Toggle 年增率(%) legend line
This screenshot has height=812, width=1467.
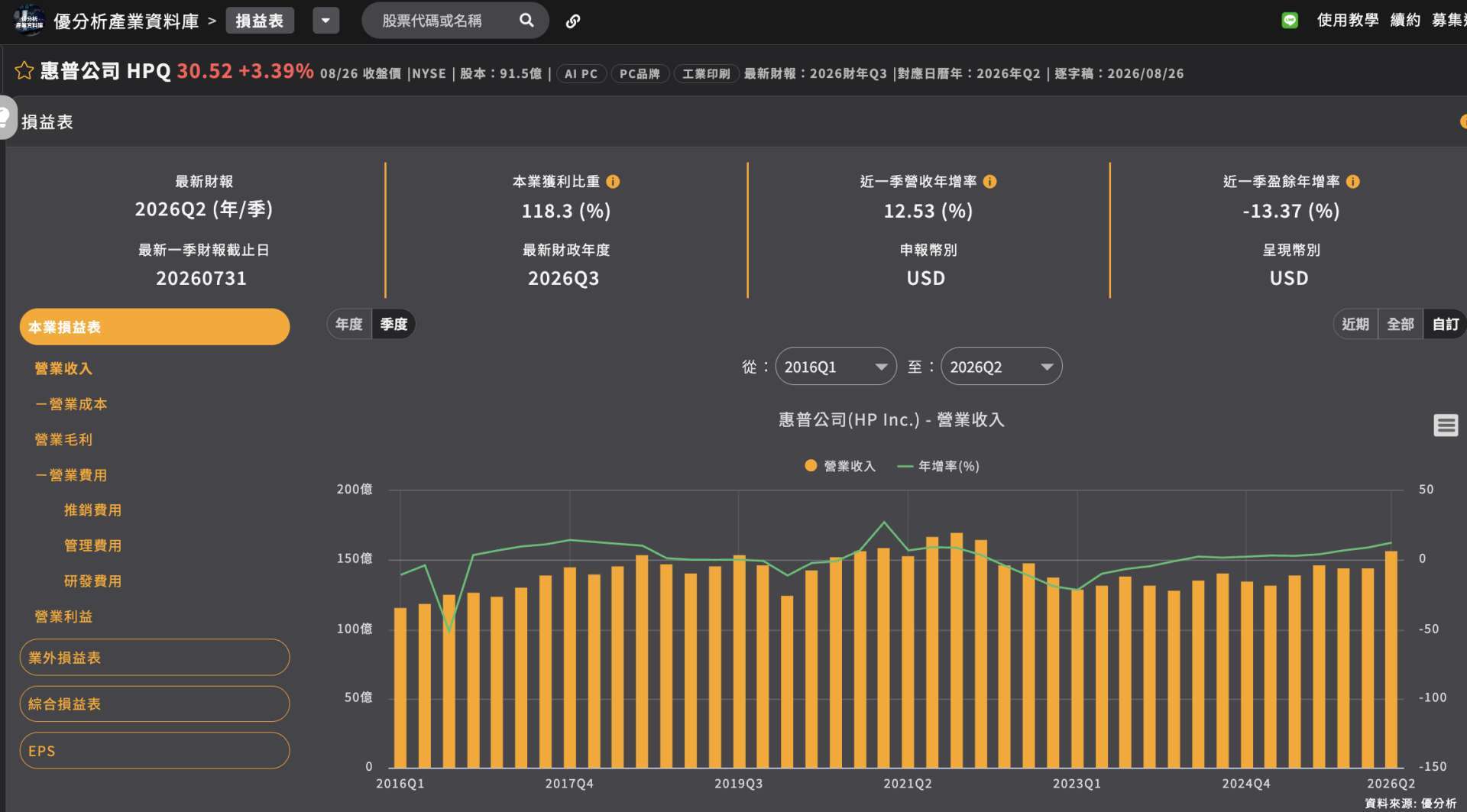(938, 466)
